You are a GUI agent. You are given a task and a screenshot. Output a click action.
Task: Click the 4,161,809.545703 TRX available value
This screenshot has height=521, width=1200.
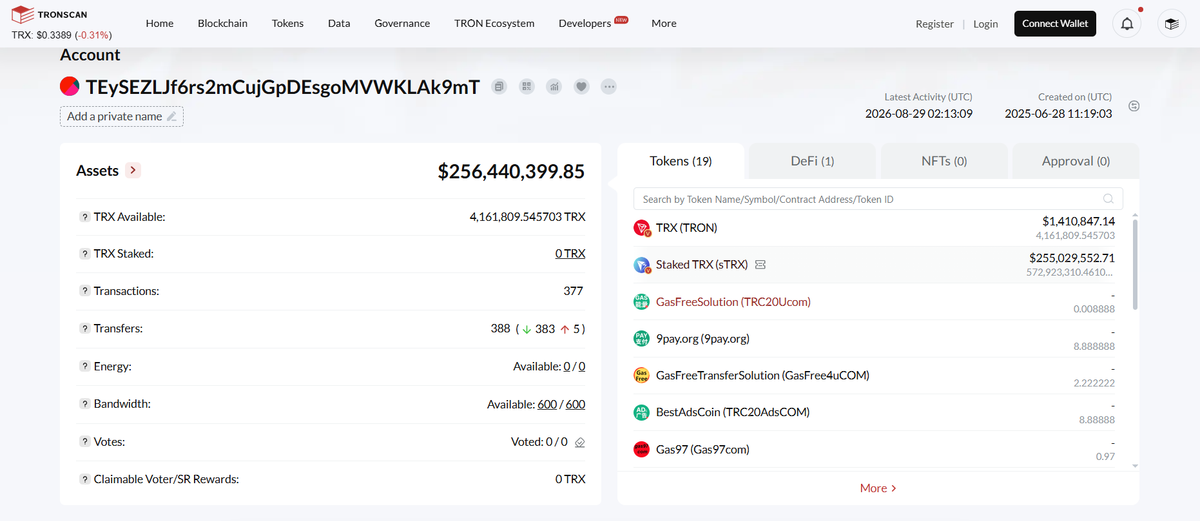coord(527,217)
